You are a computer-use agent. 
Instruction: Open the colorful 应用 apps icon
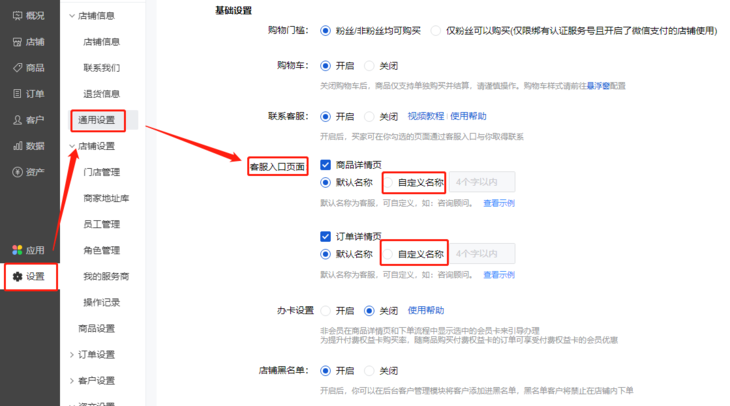pos(17,250)
